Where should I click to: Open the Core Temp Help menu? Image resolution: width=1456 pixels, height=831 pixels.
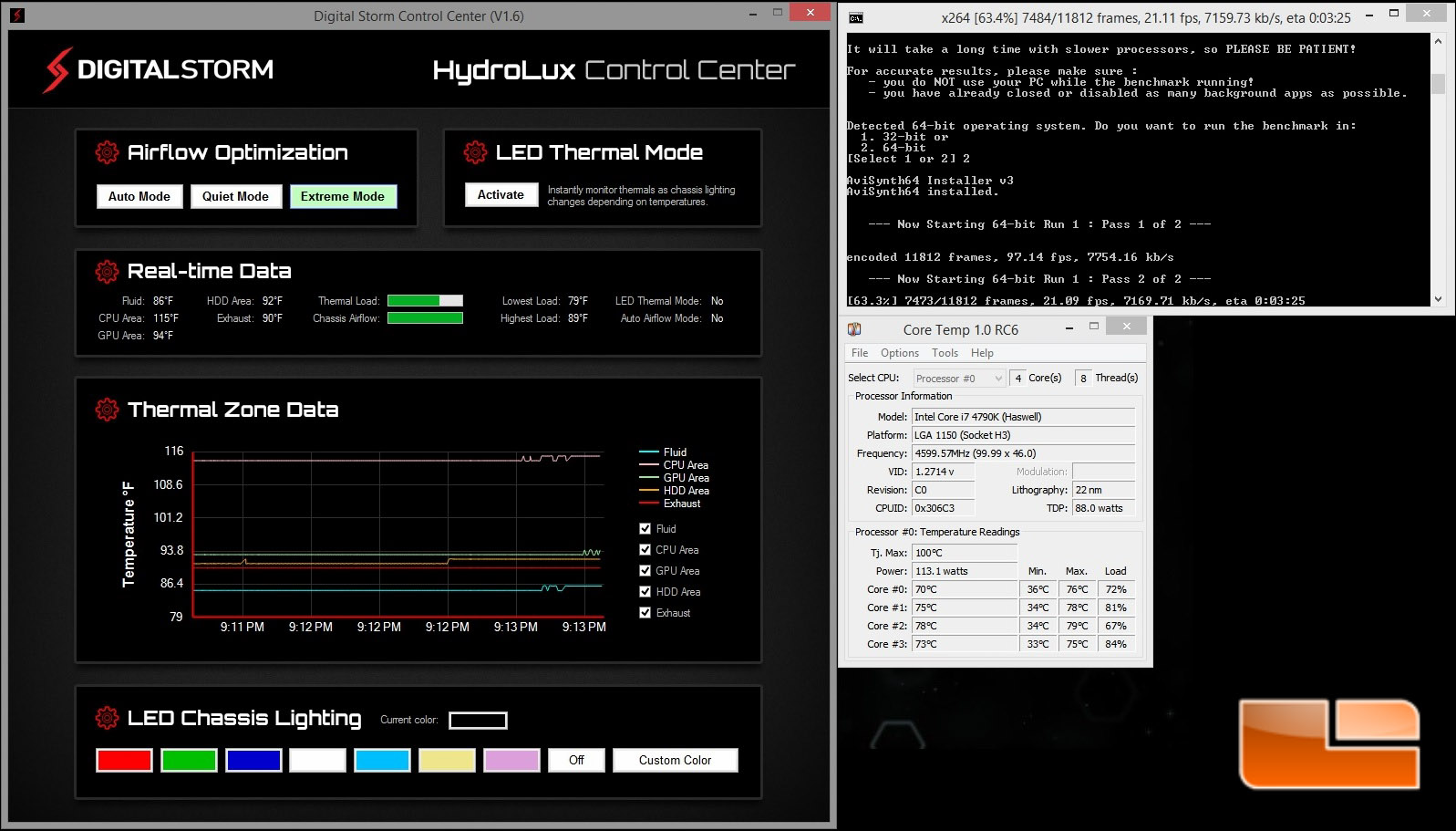(982, 353)
